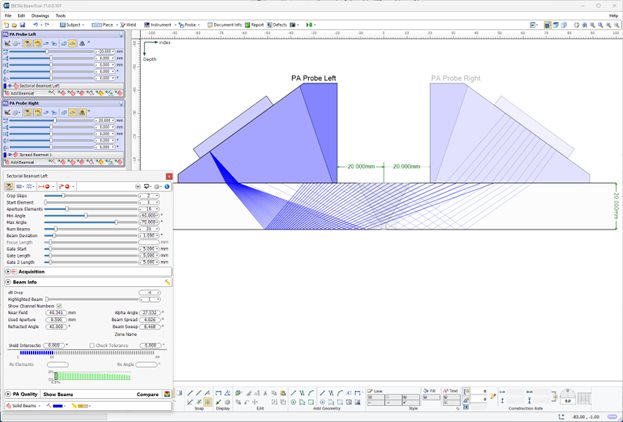This screenshot has width=623, height=422.
Task: Toggle visibility of Spread Beamset 1
Action: click(x=8, y=155)
